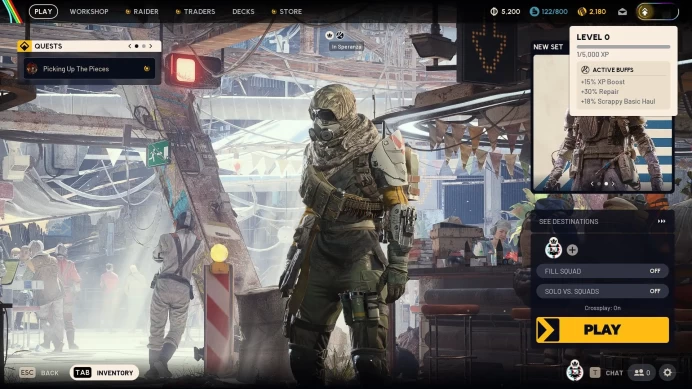Open the CHAT panel
This screenshot has height=389, width=692.
tap(614, 373)
